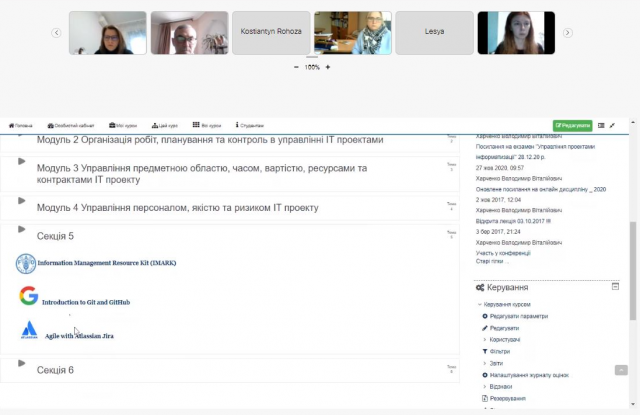
Task: Open the Головна home menu item
Action: 20,125
